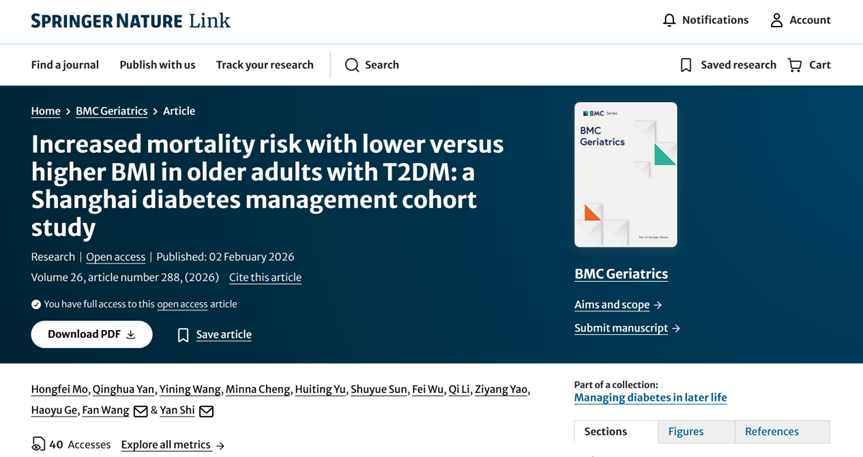Select the Sections tab
The height and width of the screenshot is (457, 863).
coord(606,431)
